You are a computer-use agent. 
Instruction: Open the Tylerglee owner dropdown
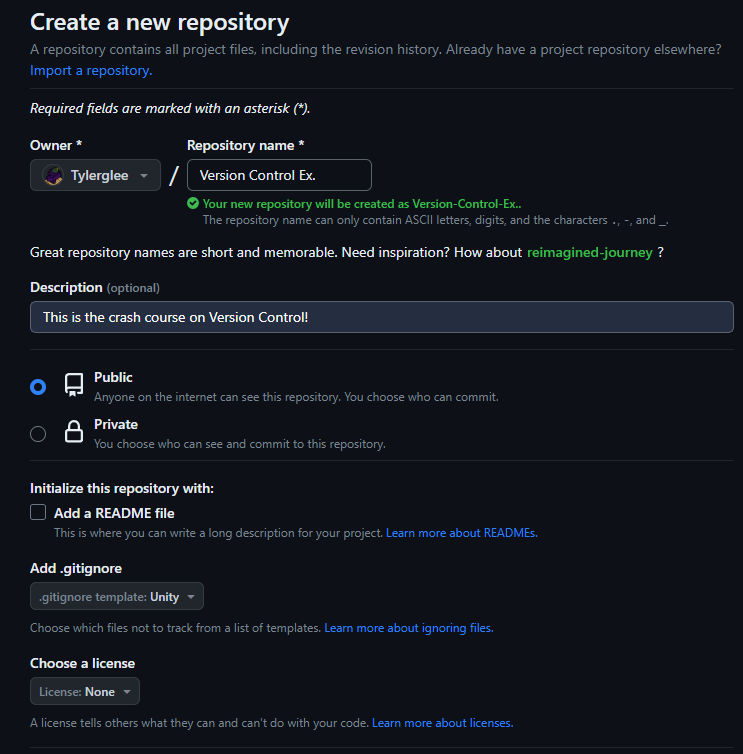pyautogui.click(x=95, y=175)
